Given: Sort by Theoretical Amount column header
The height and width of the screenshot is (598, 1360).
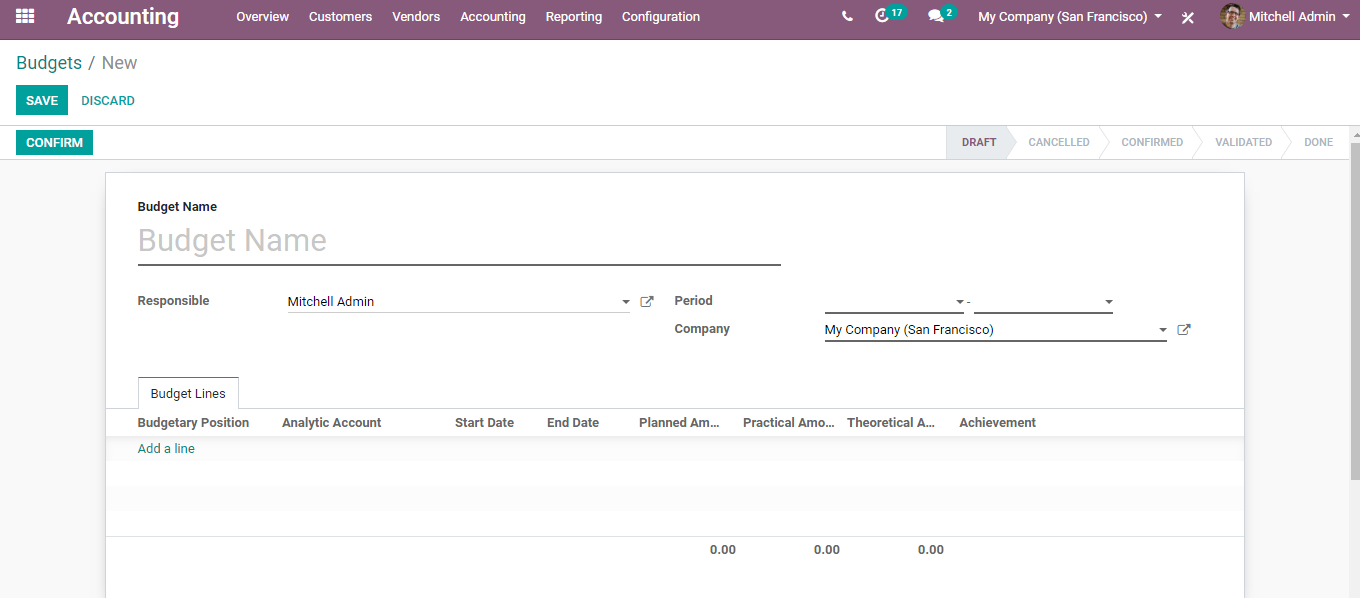Looking at the screenshot, I should point(891,423).
